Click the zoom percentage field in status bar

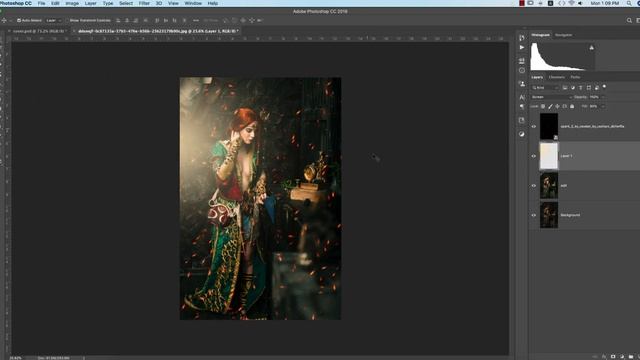pos(16,358)
